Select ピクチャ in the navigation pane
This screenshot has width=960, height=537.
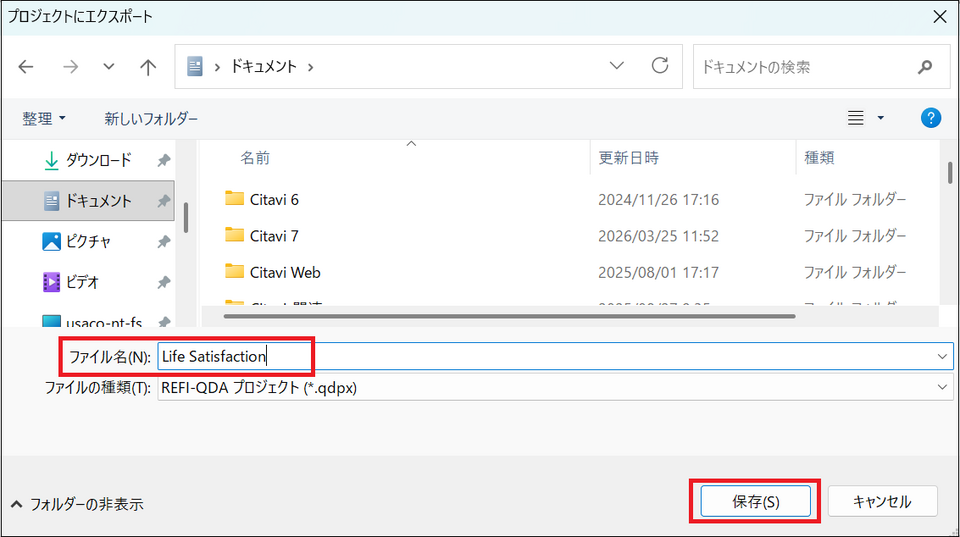(88, 241)
